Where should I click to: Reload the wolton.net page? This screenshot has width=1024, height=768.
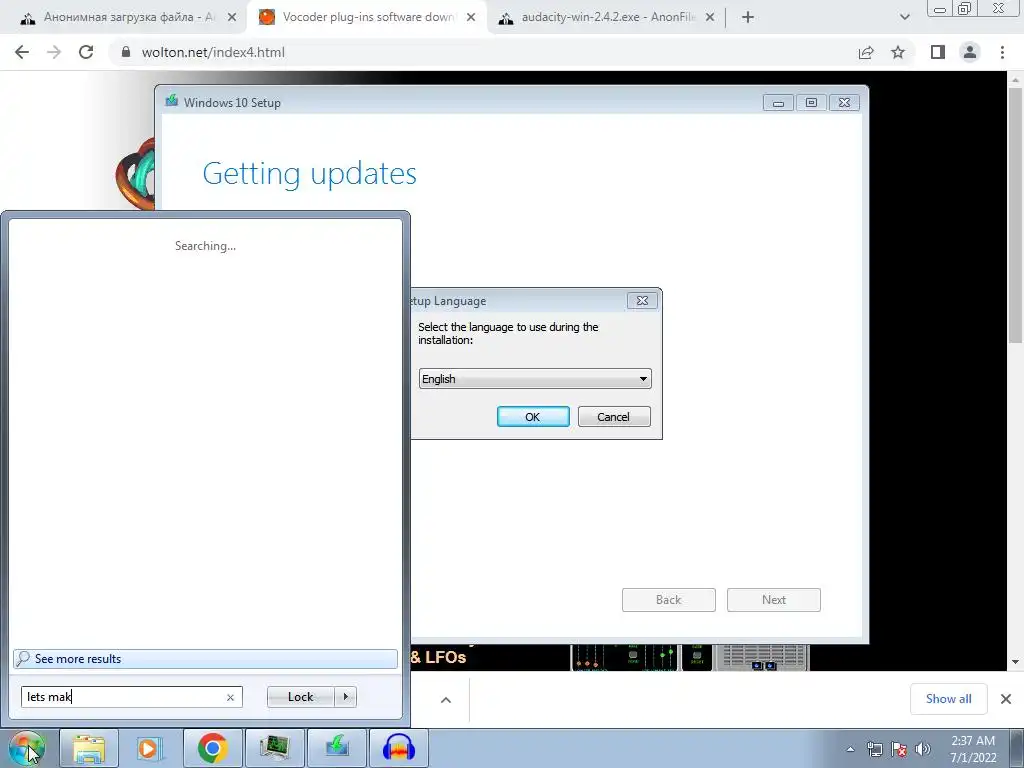86,52
